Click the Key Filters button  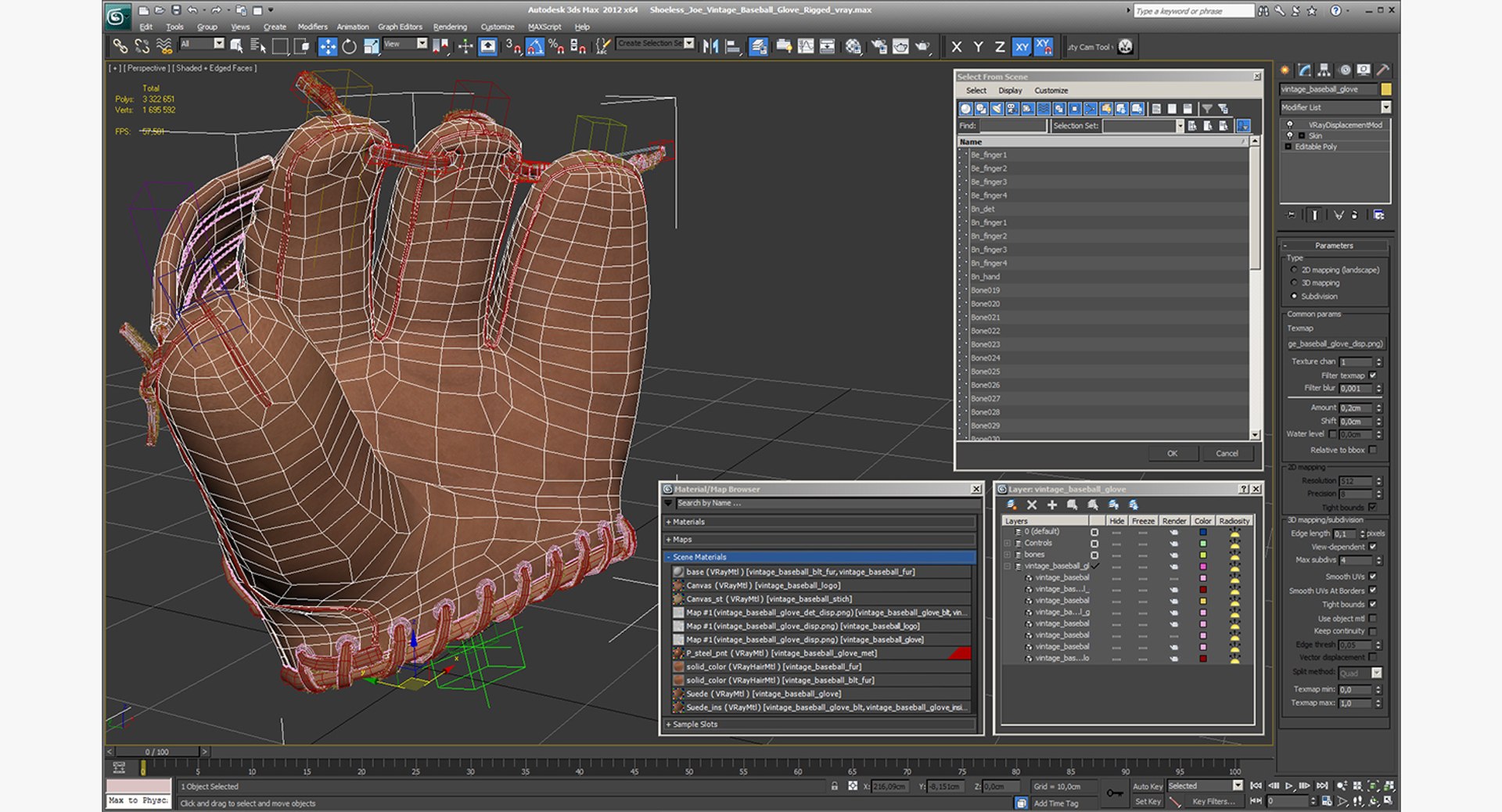click(1213, 801)
